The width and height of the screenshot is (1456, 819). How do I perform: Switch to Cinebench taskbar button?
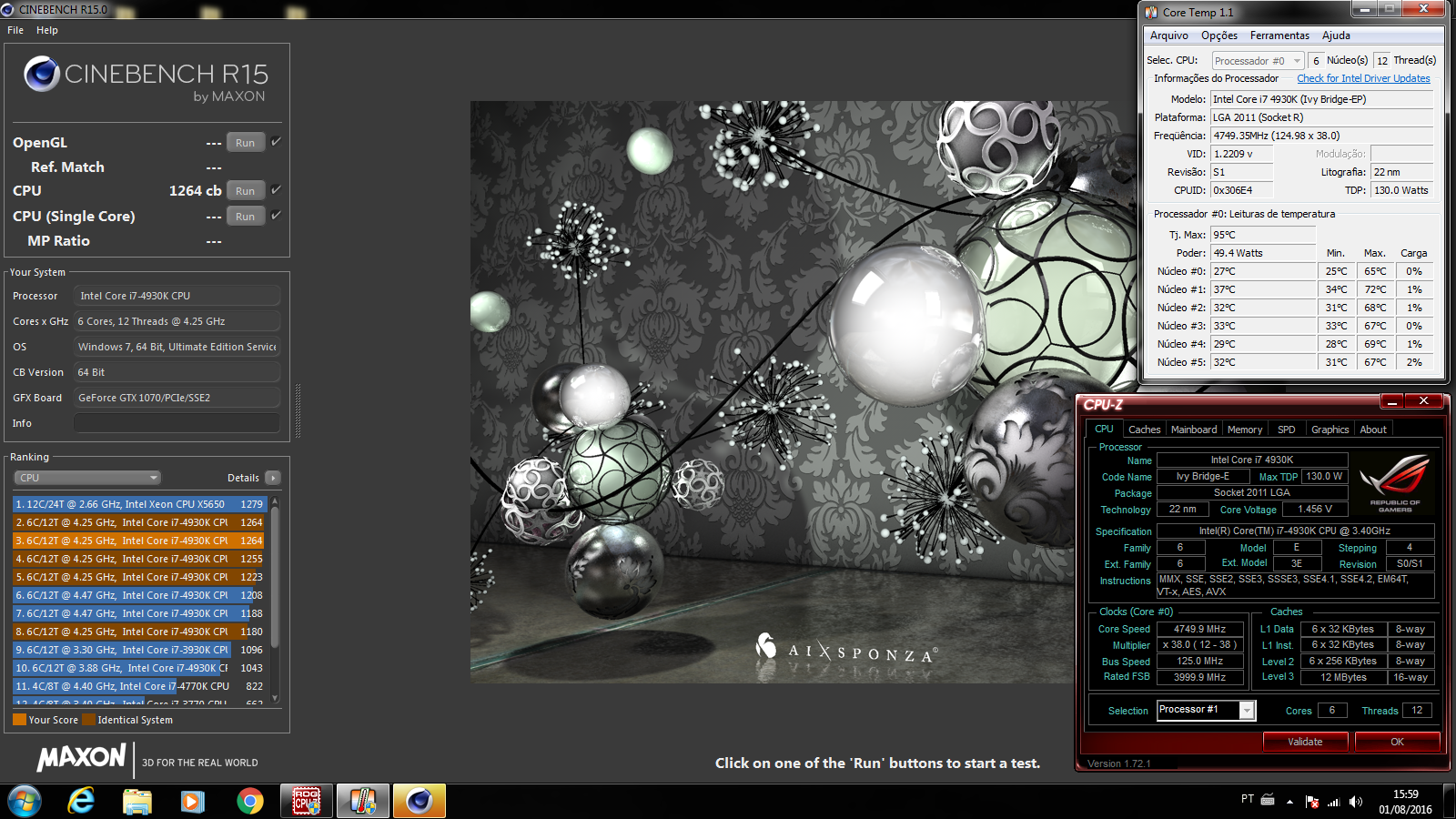[420, 801]
